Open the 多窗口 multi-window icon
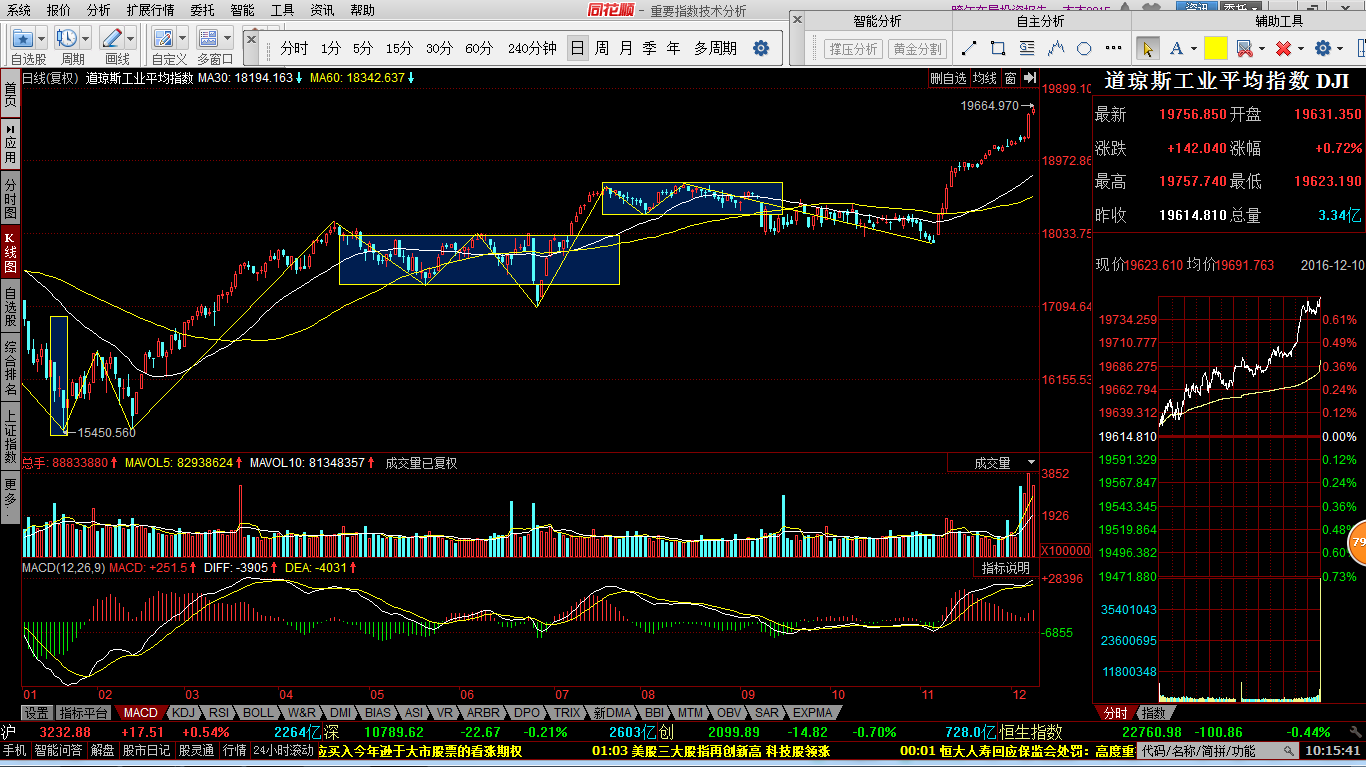This screenshot has height=767, width=1366. click(x=208, y=39)
